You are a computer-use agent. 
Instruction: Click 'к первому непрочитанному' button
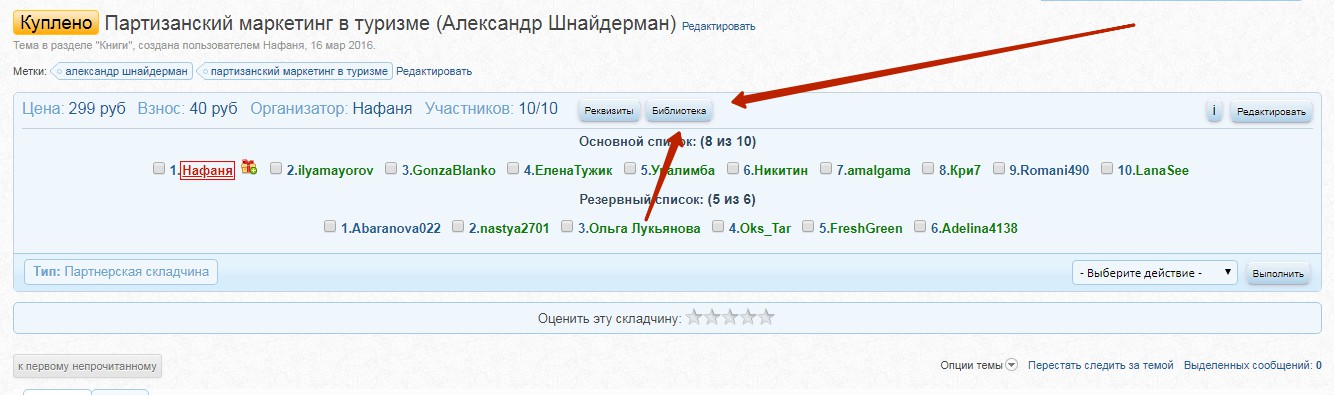pos(87,366)
